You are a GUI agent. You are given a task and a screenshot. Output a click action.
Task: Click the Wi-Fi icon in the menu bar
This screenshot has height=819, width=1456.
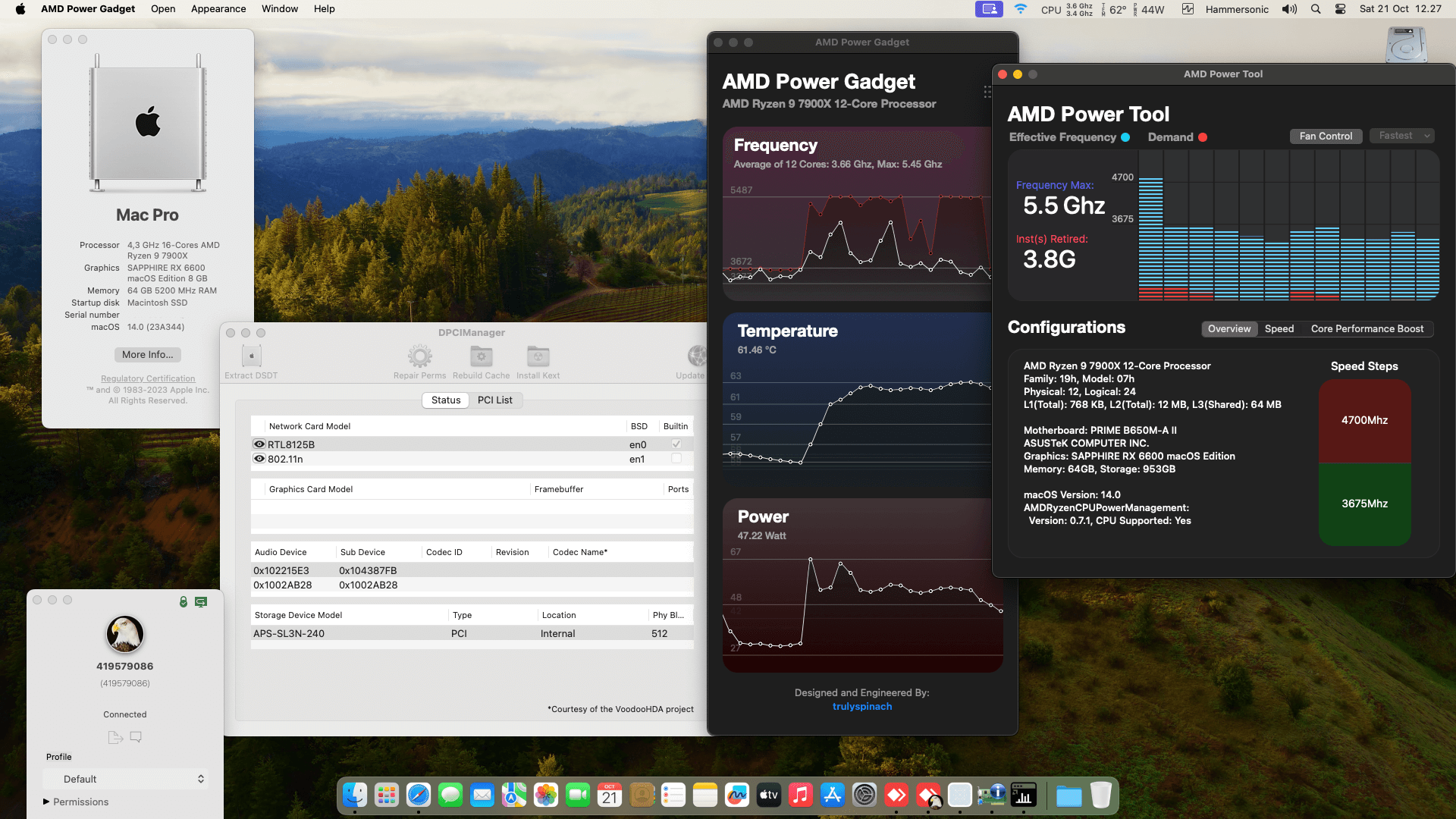pos(1021,9)
